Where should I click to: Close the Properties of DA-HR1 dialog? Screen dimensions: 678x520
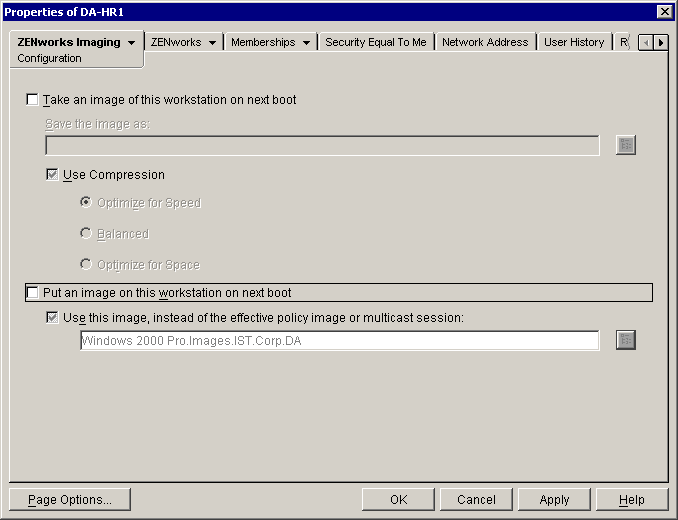coord(664,12)
